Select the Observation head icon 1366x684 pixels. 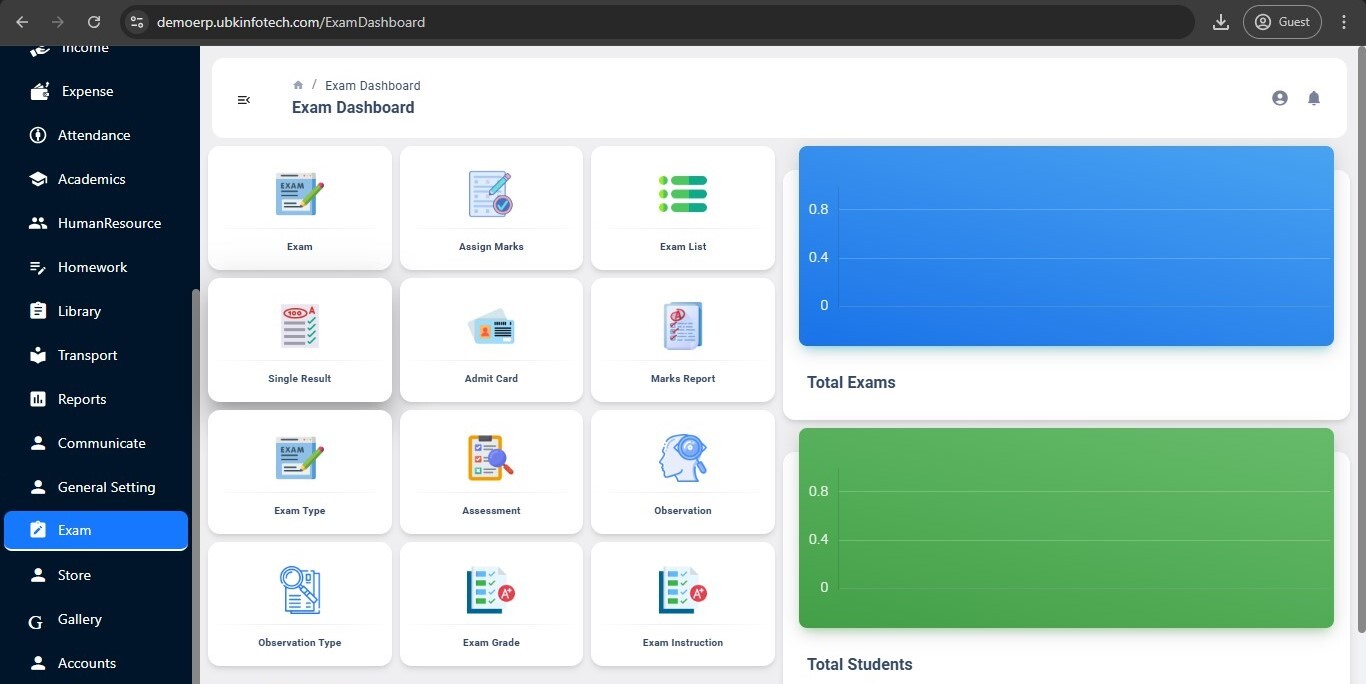tap(683, 458)
